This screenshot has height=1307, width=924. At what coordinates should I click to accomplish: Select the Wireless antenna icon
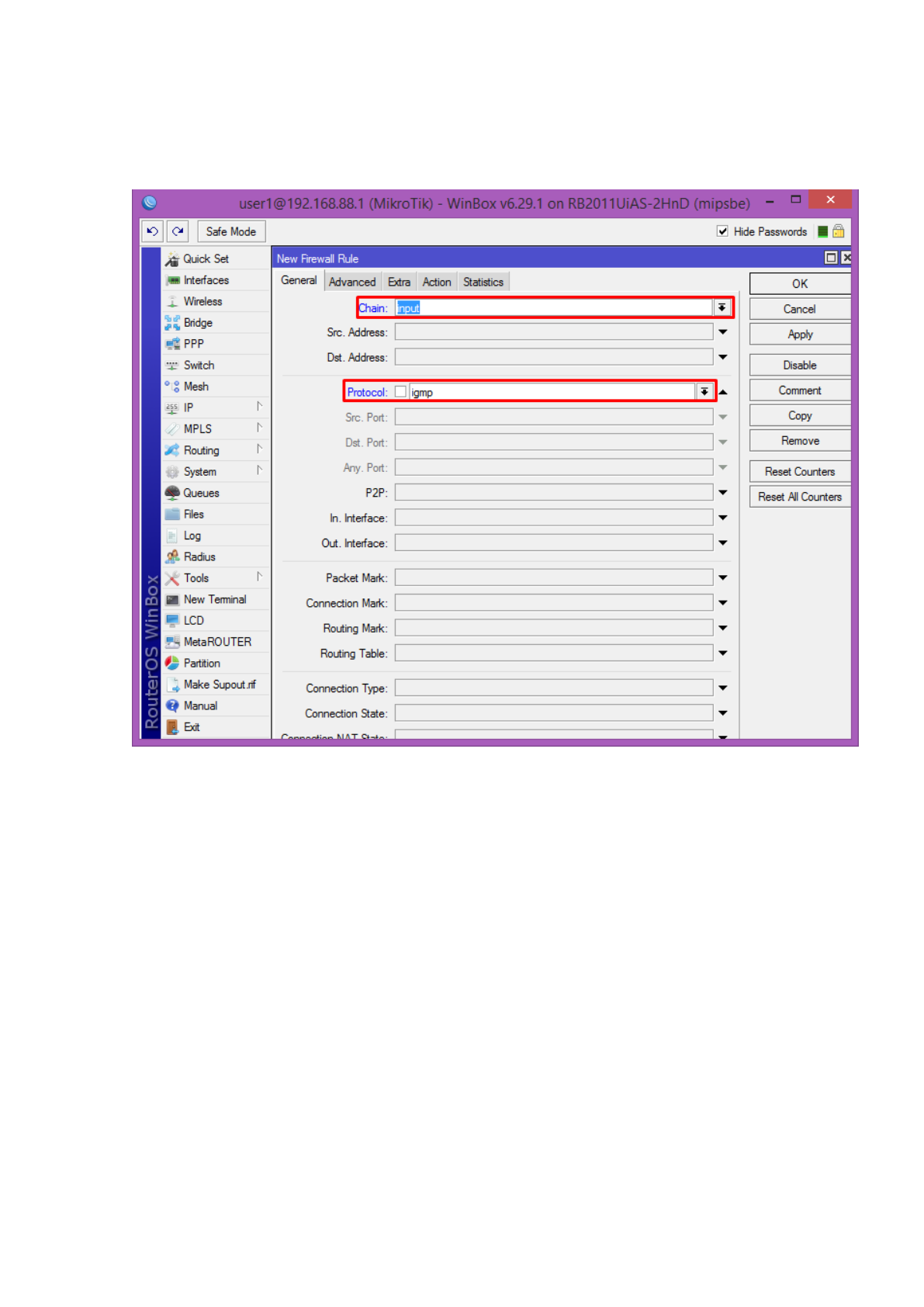tap(172, 302)
